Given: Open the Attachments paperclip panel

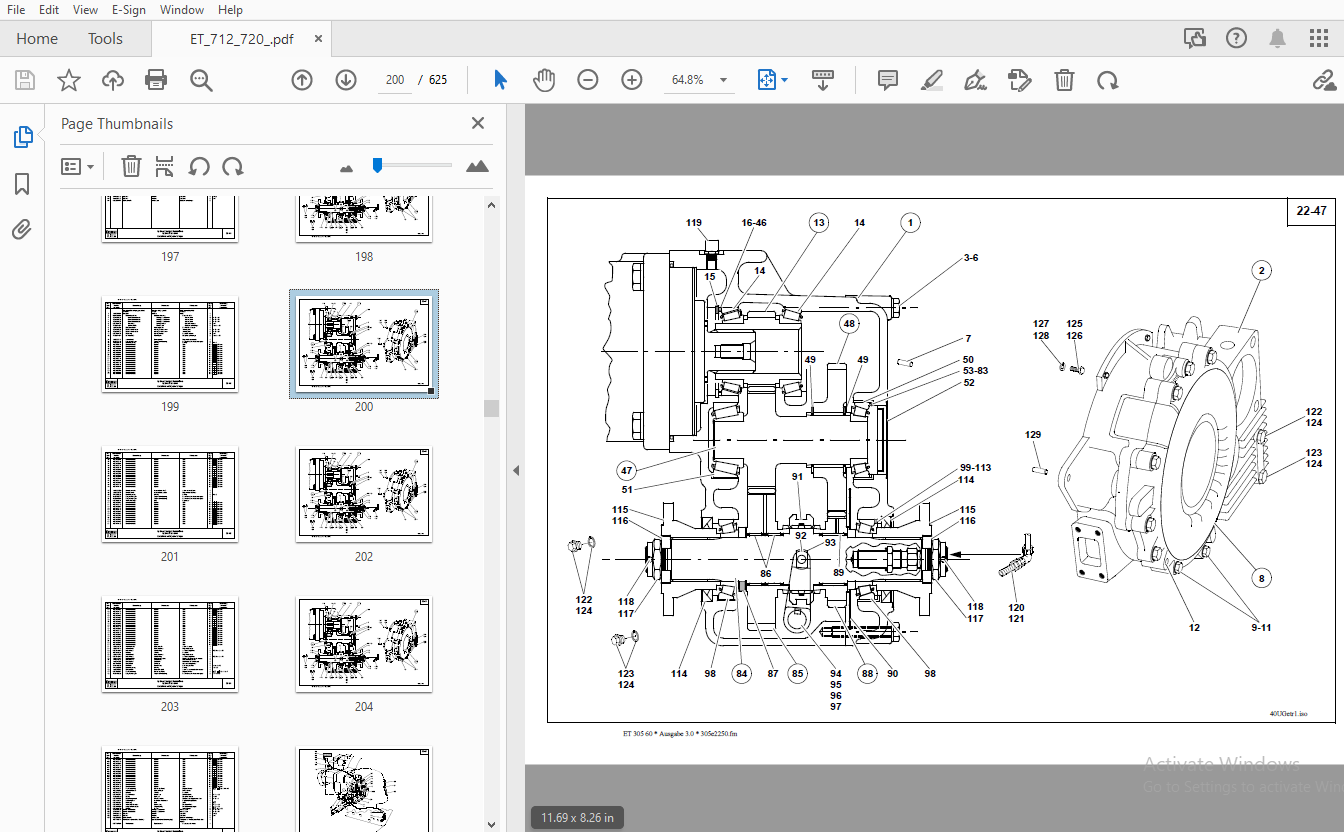Looking at the screenshot, I should tap(23, 231).
